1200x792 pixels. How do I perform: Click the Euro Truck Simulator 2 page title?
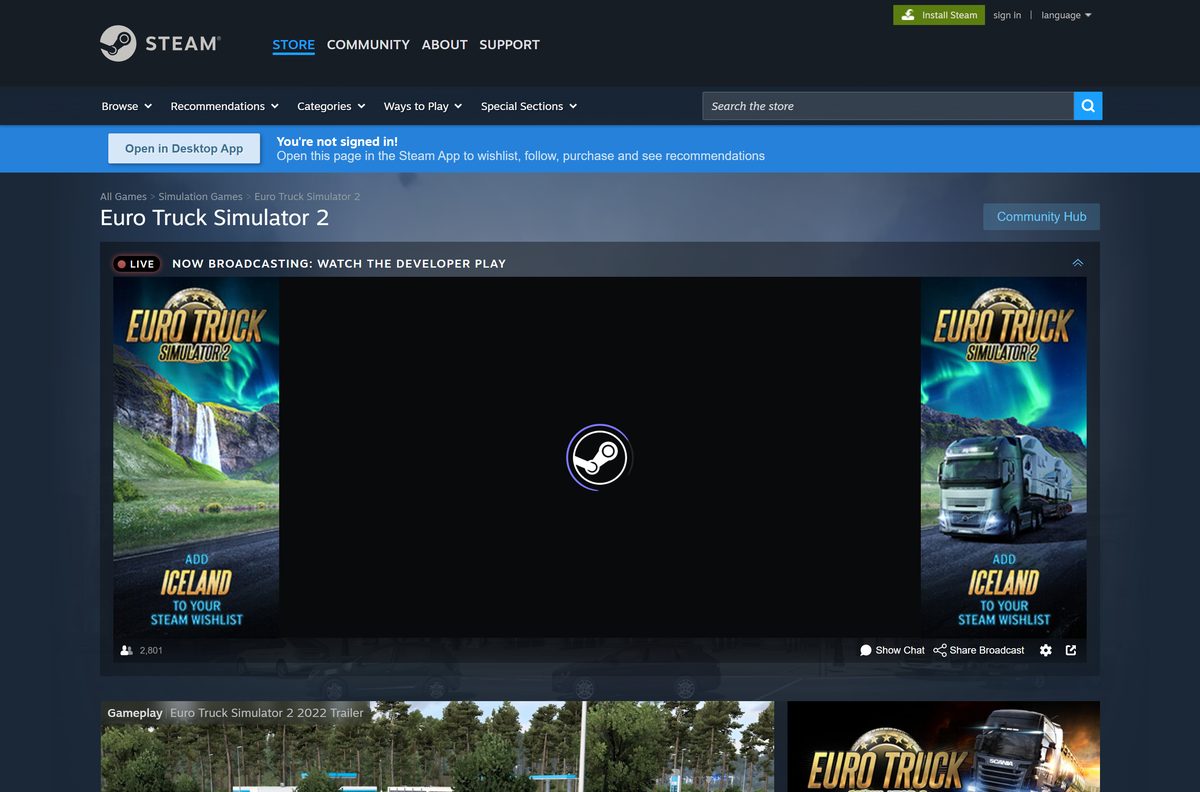[x=214, y=218]
